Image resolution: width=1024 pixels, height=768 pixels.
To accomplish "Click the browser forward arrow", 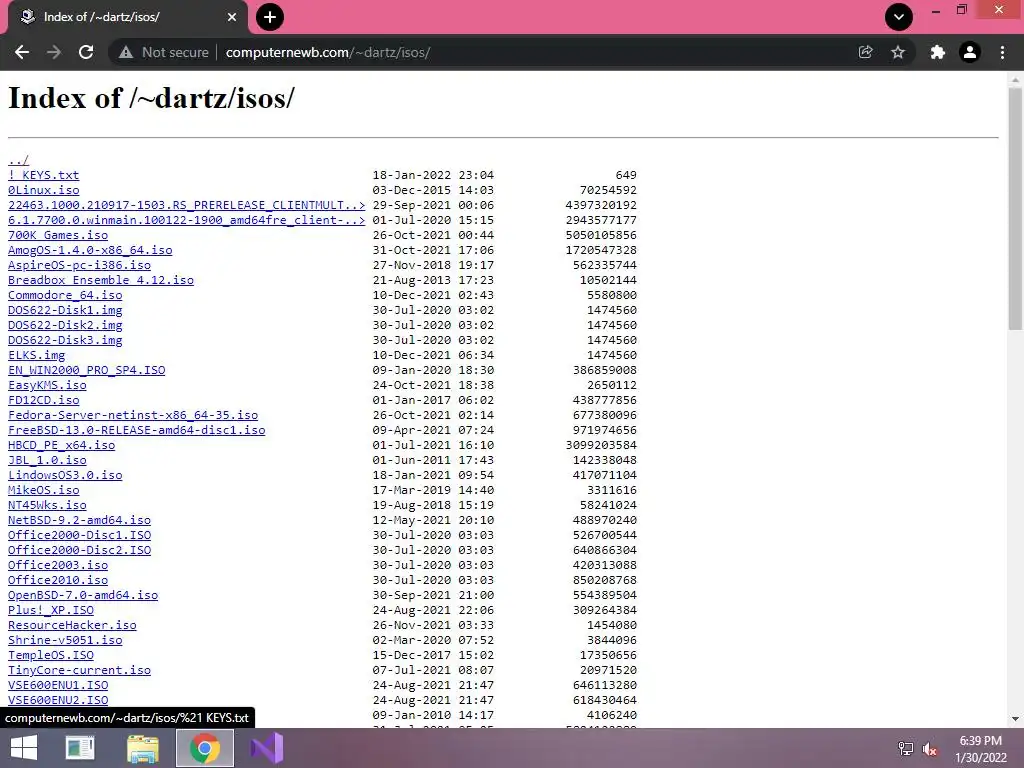I will (x=54, y=52).
